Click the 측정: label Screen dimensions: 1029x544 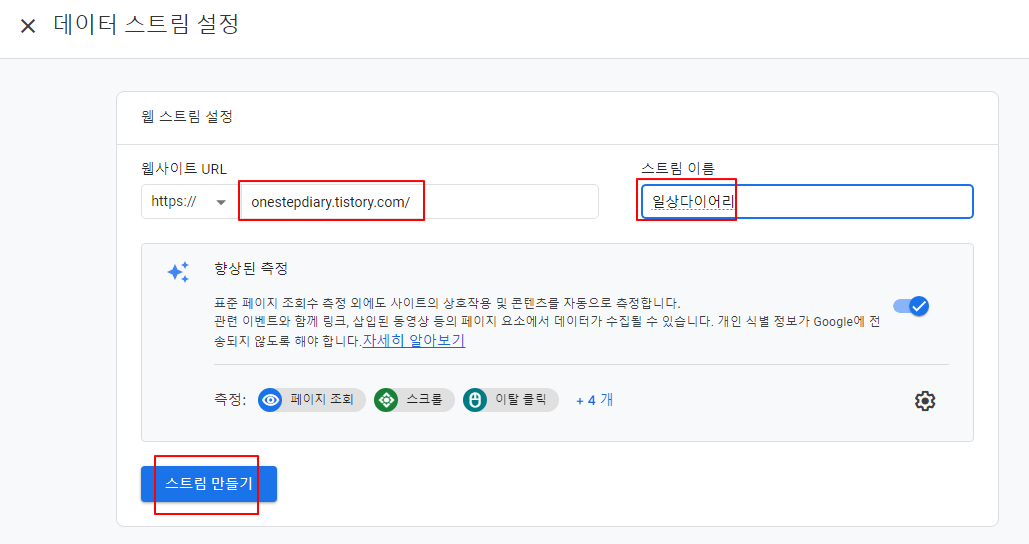click(230, 400)
